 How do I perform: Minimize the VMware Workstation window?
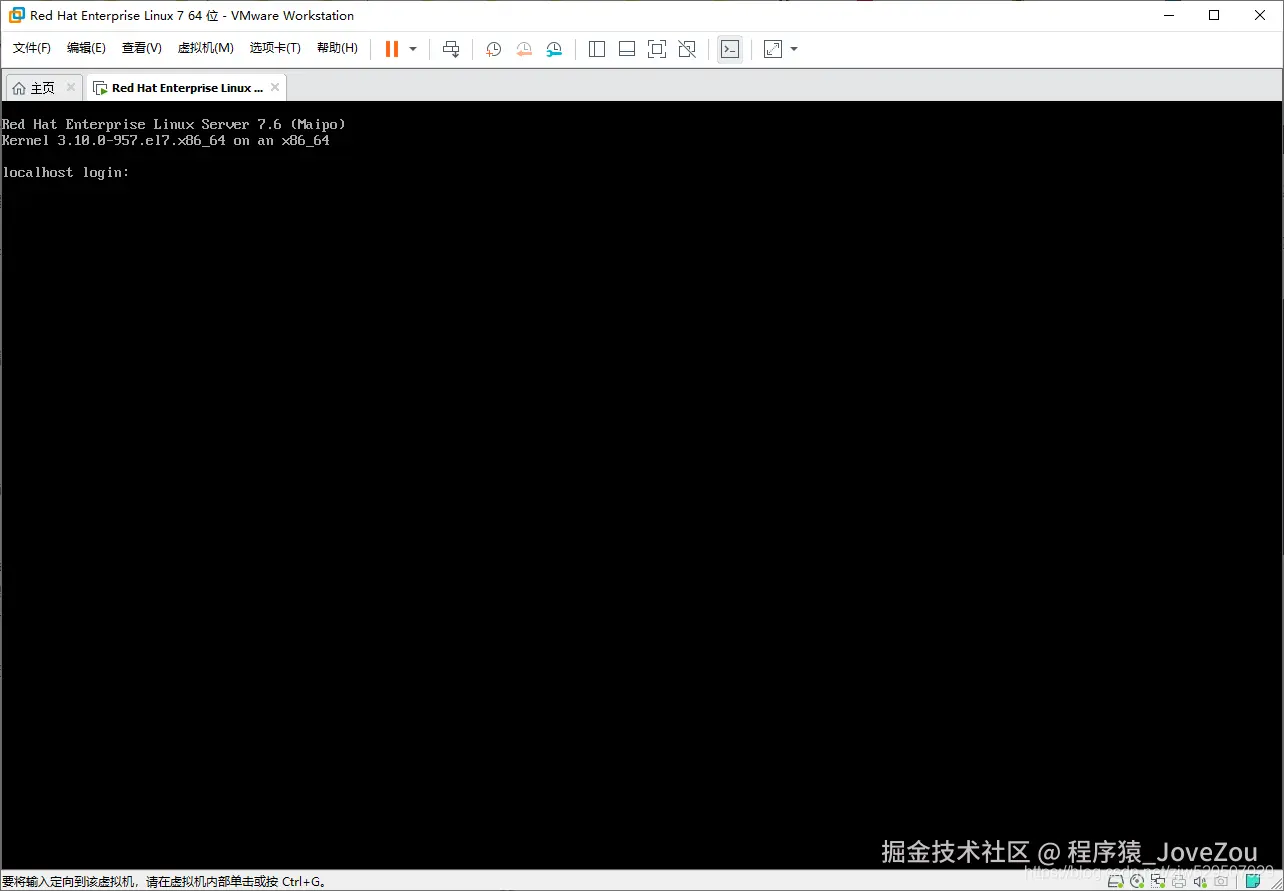point(1168,15)
